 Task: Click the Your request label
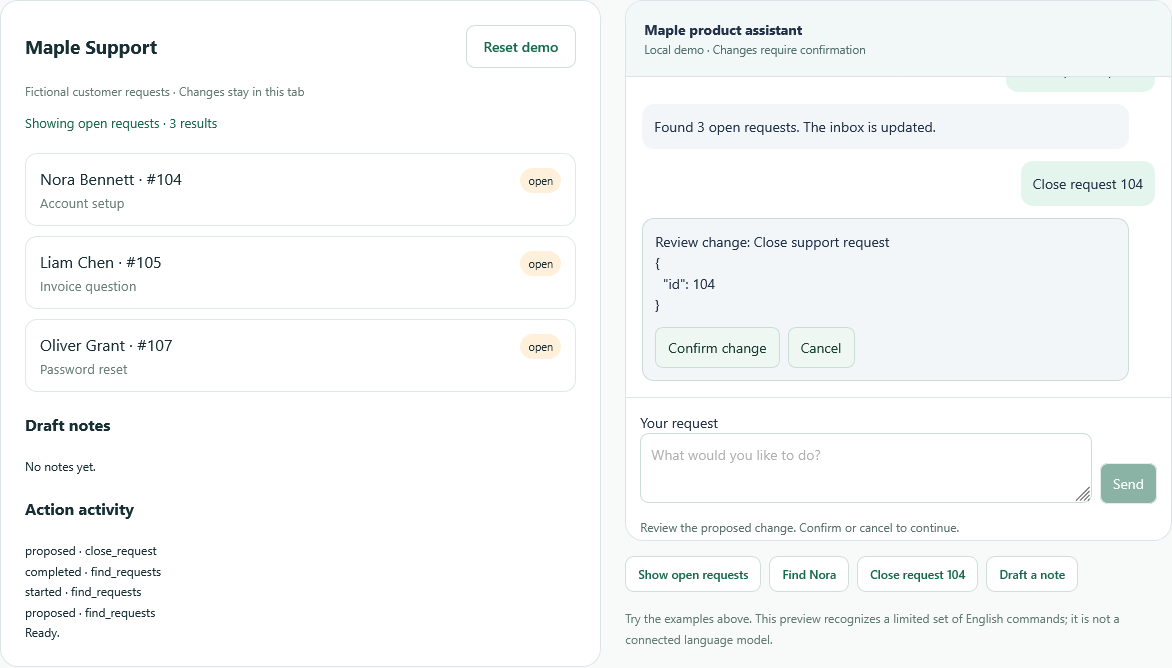click(x=679, y=423)
